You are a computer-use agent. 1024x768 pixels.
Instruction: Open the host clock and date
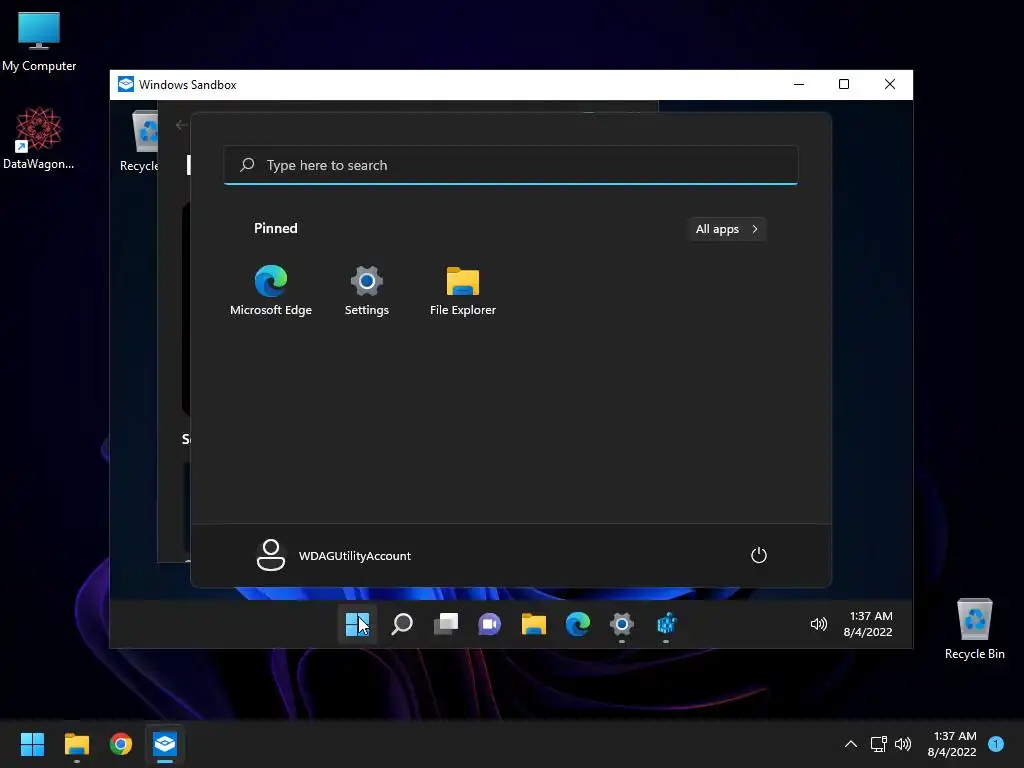click(952, 744)
